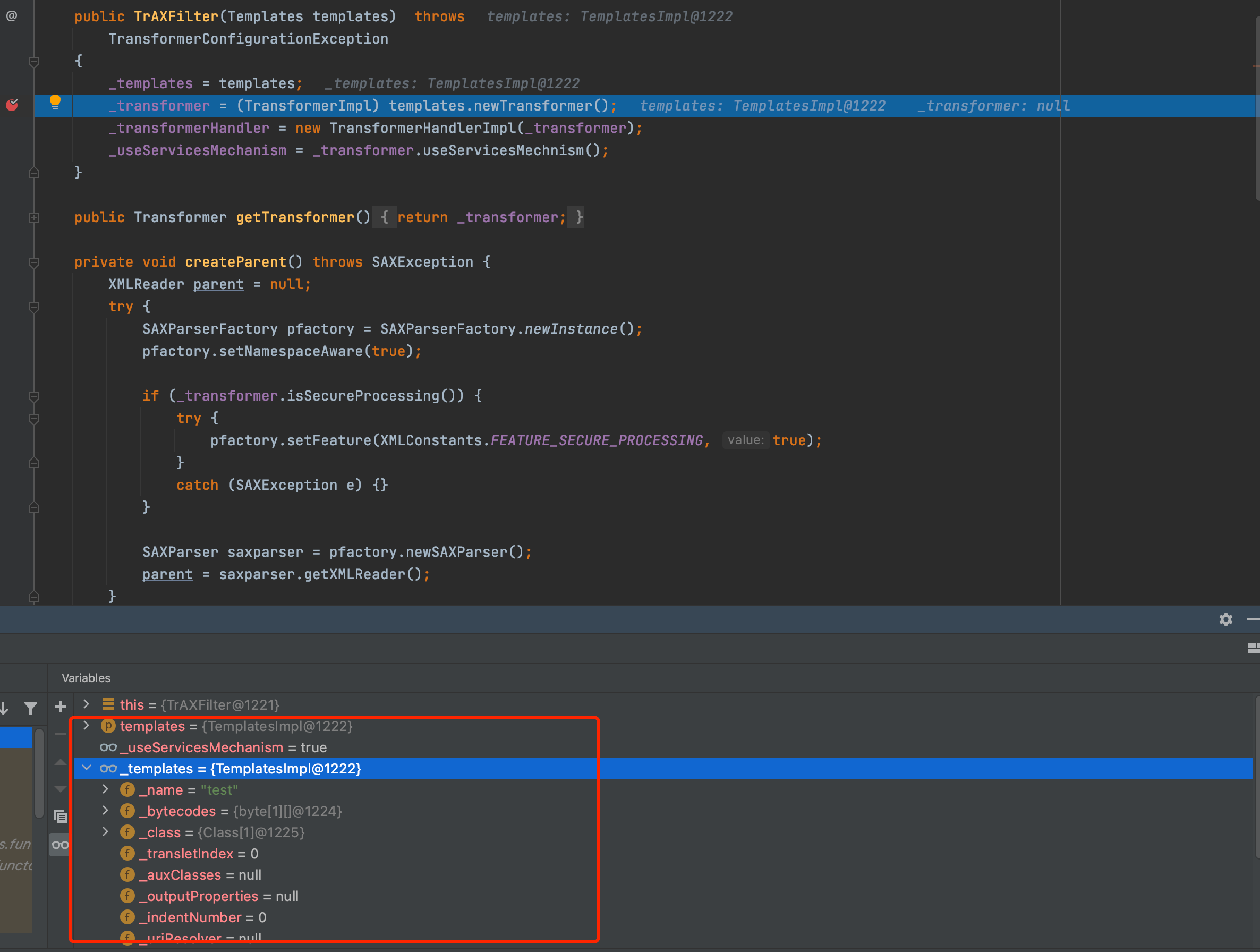Expand the _name field node

[x=105, y=789]
